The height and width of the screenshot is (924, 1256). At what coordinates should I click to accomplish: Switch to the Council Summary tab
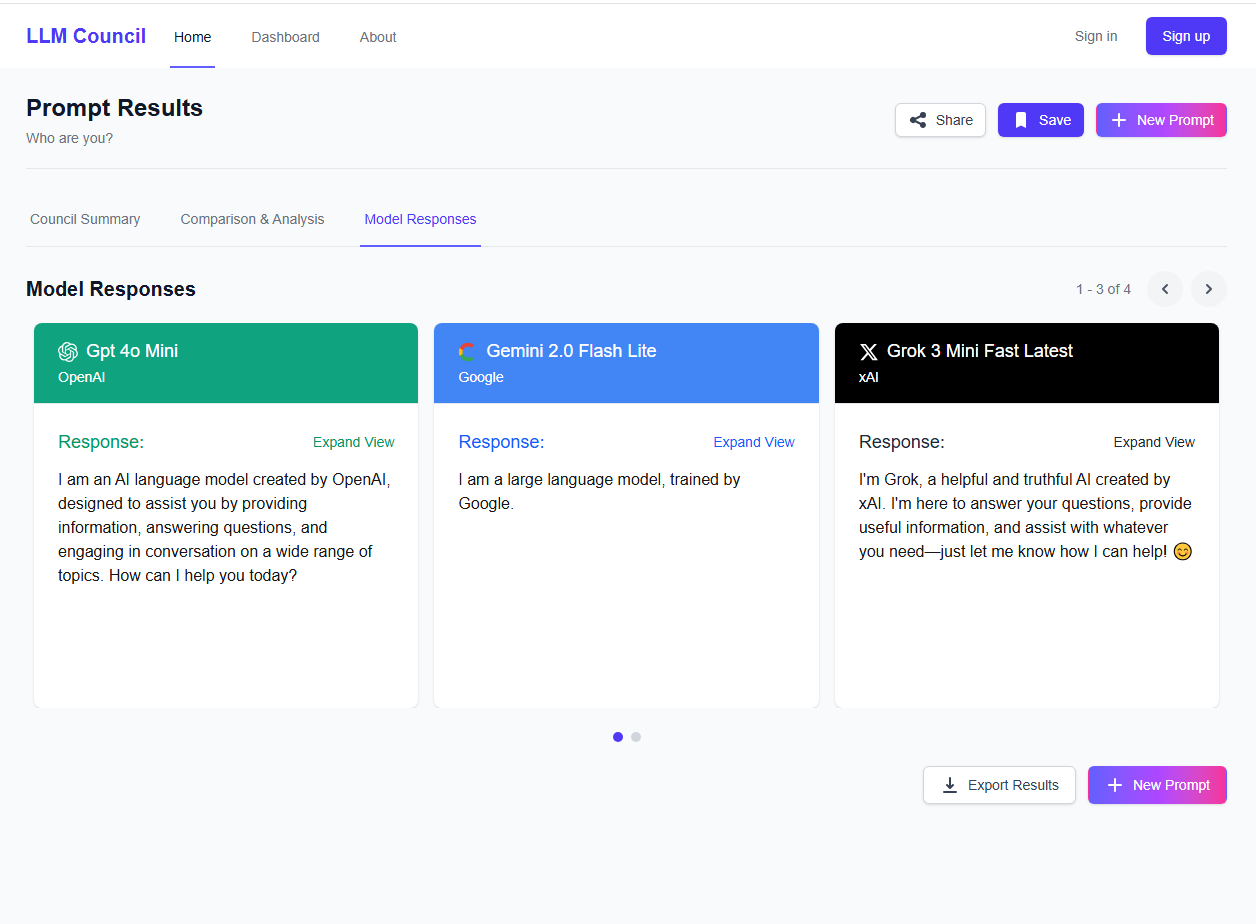point(85,219)
